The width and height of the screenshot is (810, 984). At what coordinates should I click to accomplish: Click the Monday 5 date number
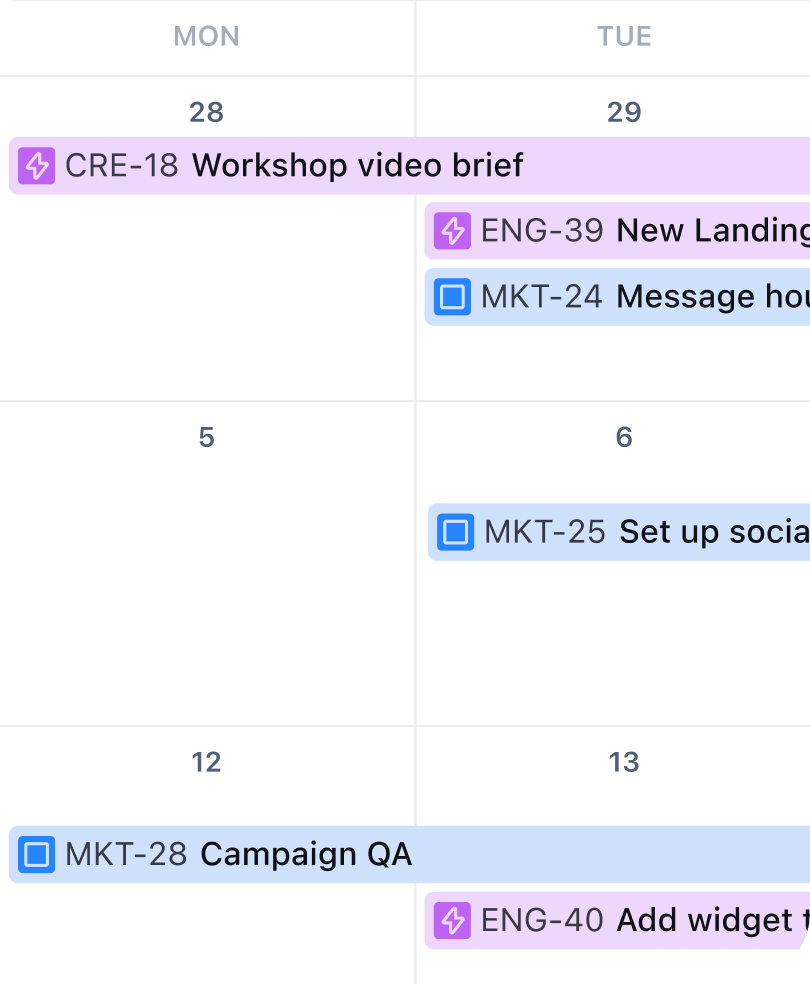pos(206,437)
